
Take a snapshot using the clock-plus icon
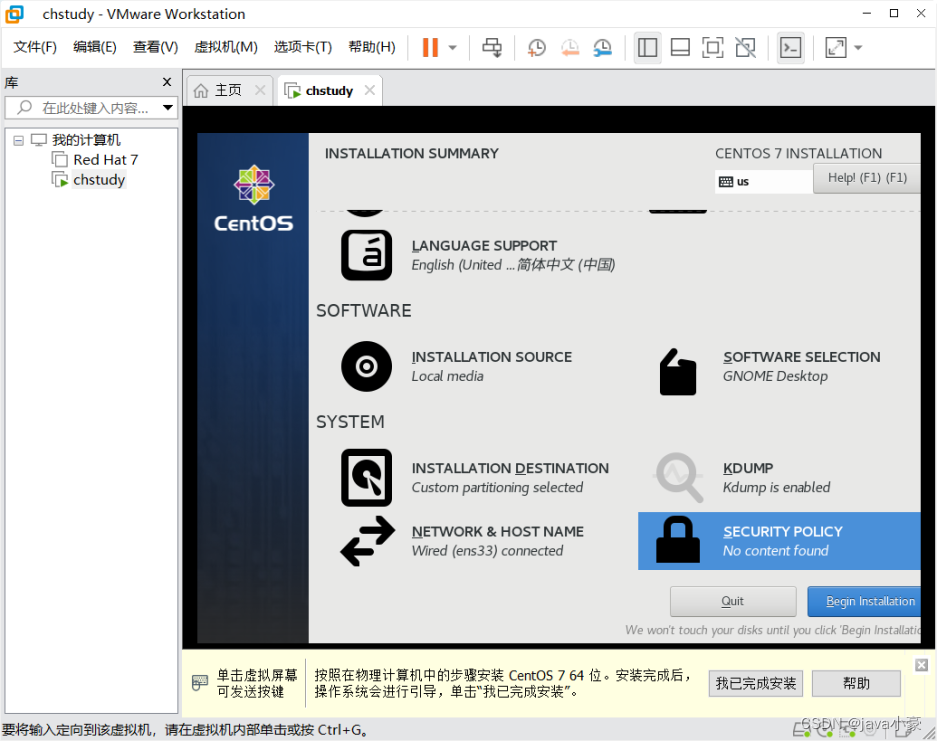[x=537, y=48]
